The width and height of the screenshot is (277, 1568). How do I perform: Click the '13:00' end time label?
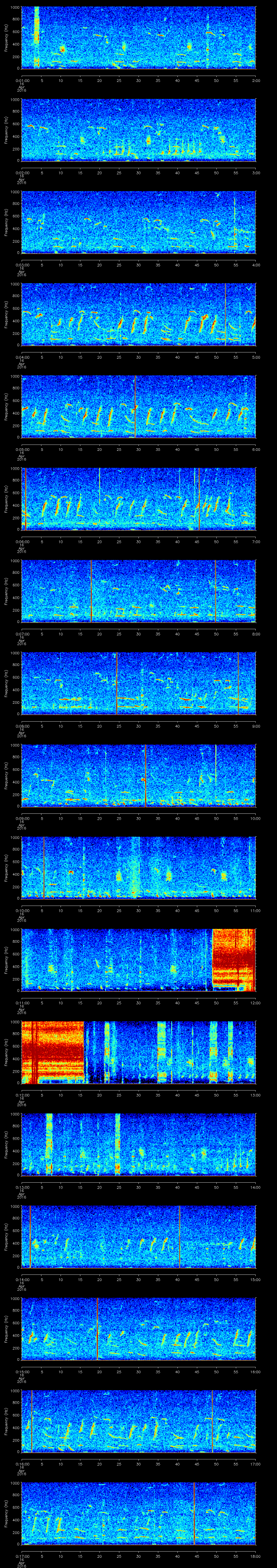coord(255,1095)
